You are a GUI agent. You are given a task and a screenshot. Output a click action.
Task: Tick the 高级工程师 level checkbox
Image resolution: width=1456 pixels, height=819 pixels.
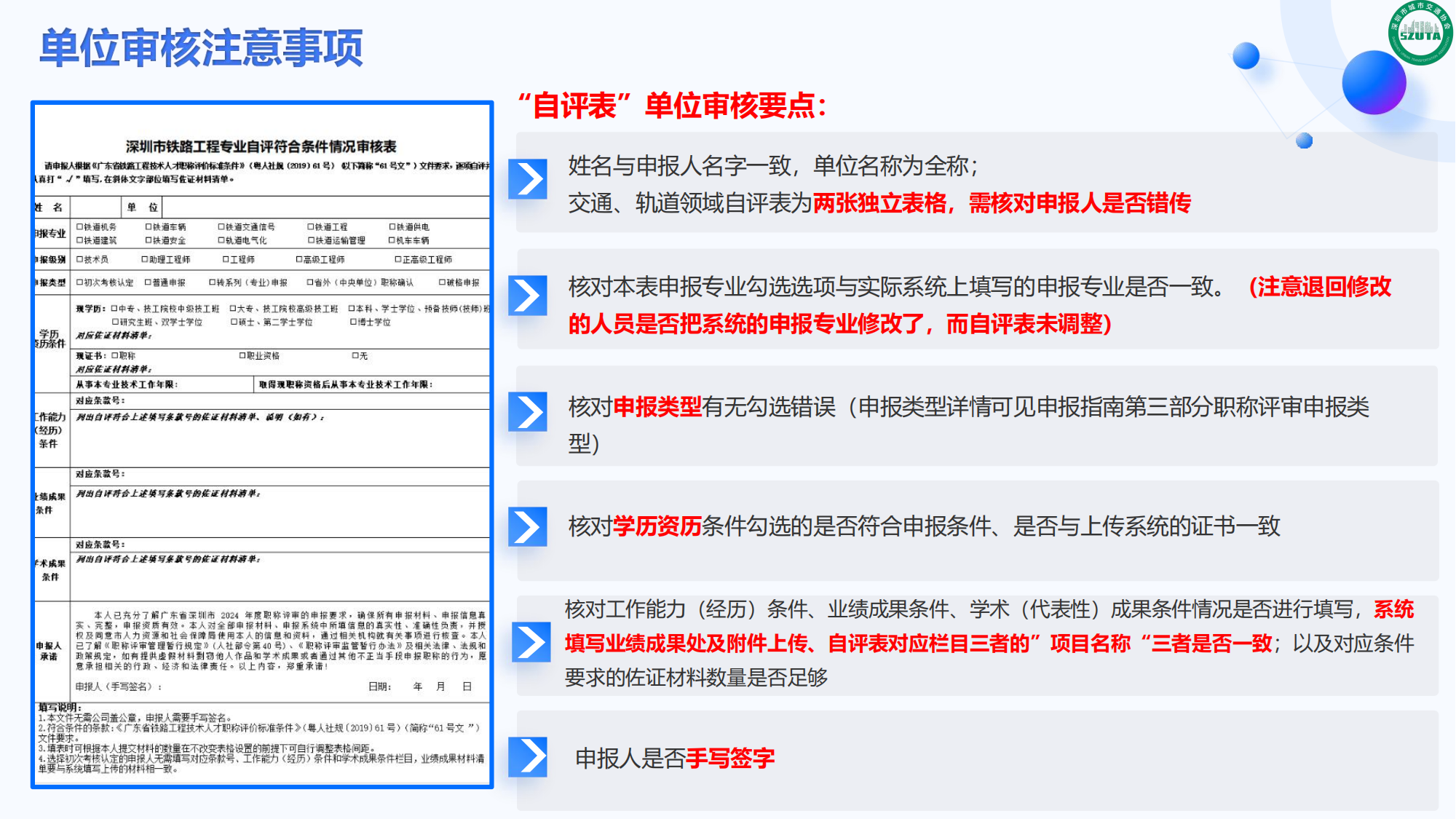pos(299,259)
